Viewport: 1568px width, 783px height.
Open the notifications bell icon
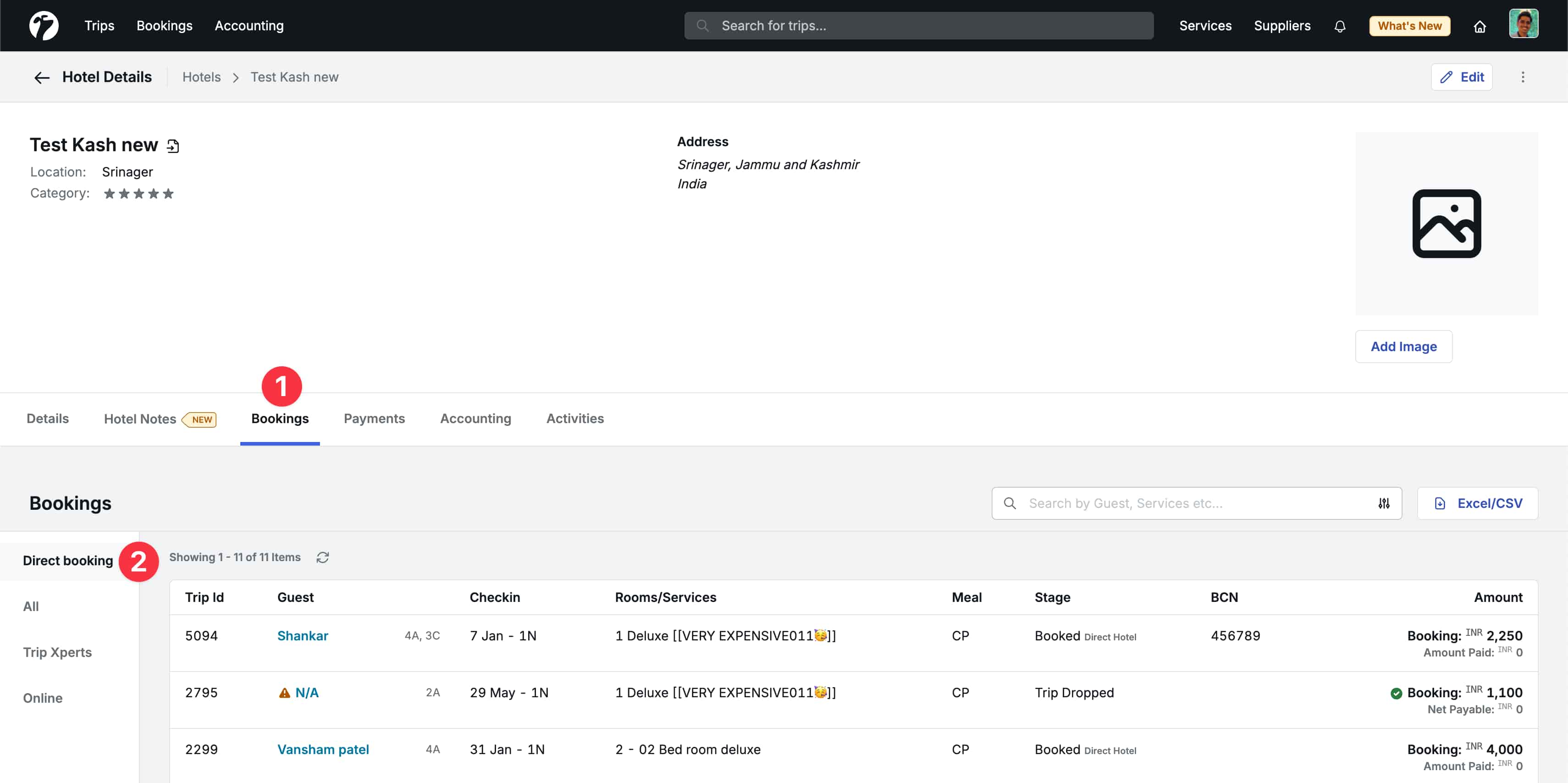point(1340,26)
